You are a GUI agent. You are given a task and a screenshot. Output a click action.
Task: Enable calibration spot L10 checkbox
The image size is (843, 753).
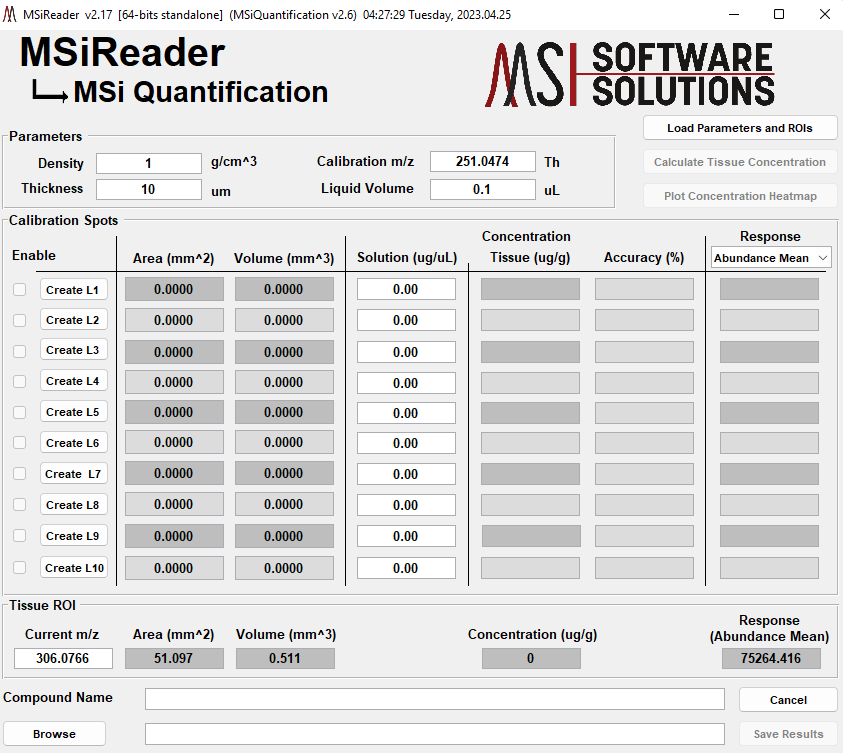(20, 568)
